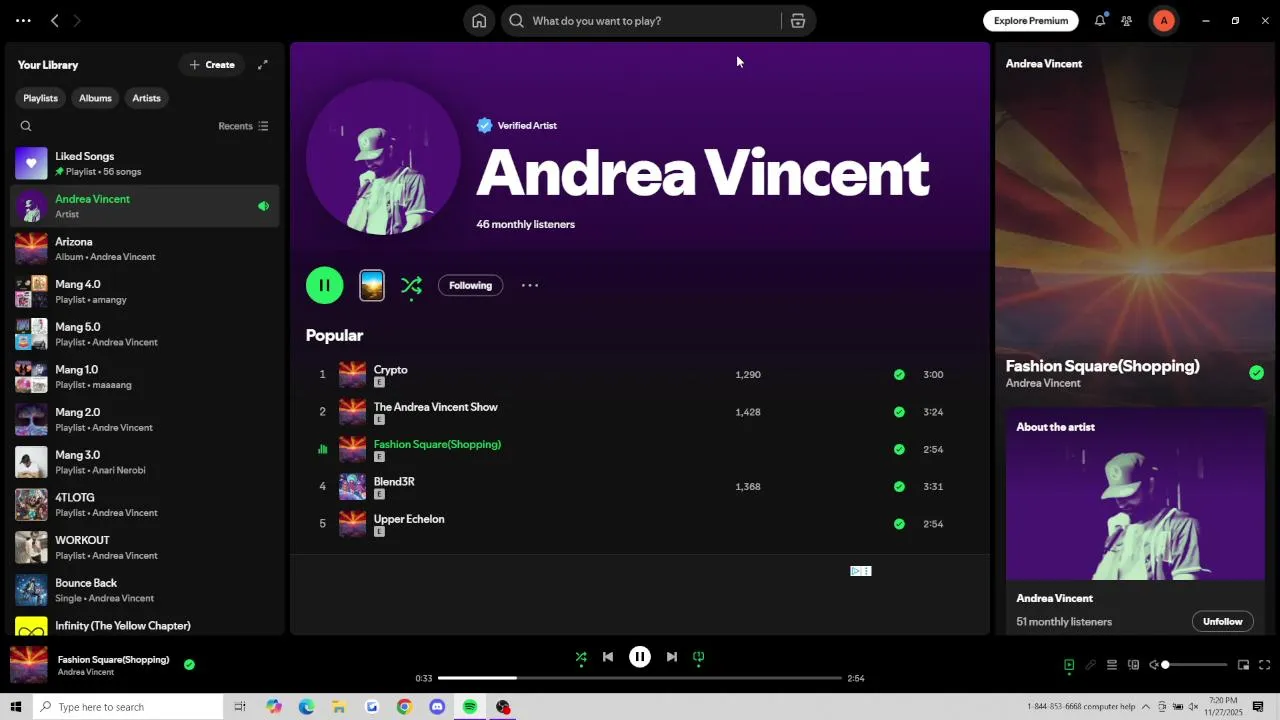Image resolution: width=1280 pixels, height=720 pixels.
Task: Toggle shuffle in the player bar
Action: pos(581,657)
